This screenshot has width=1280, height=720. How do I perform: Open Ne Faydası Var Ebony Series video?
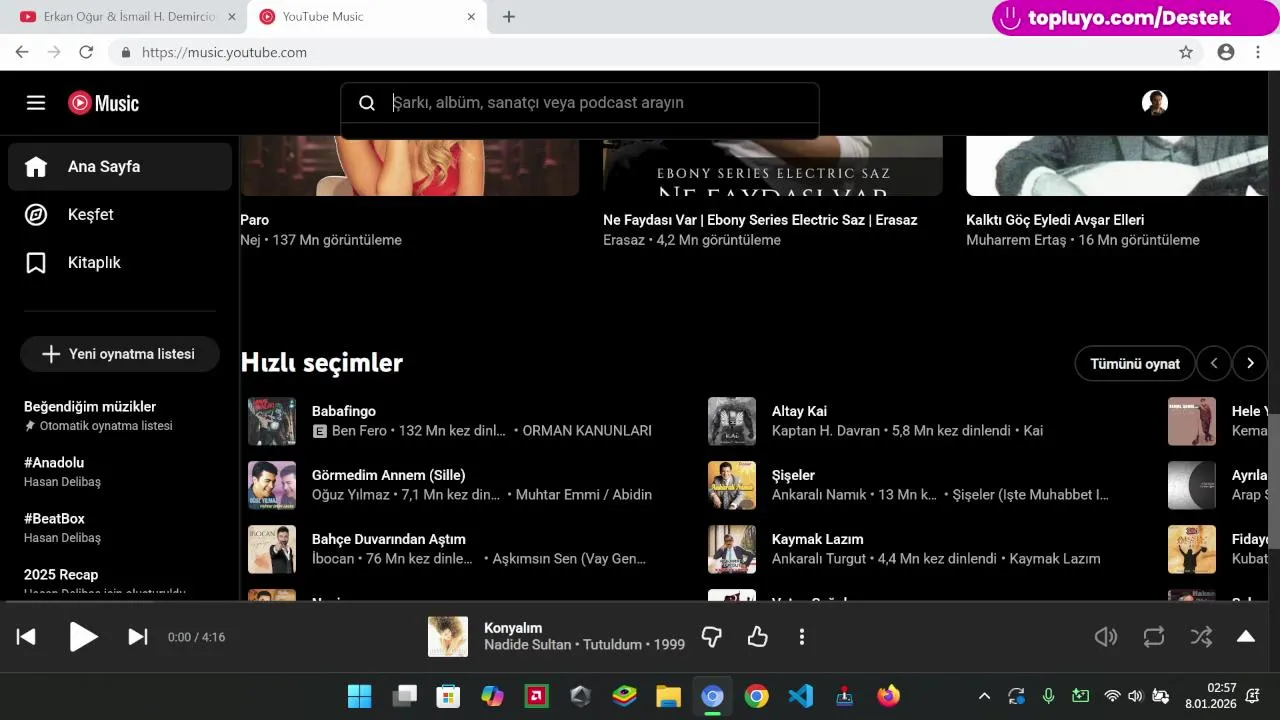(760, 220)
